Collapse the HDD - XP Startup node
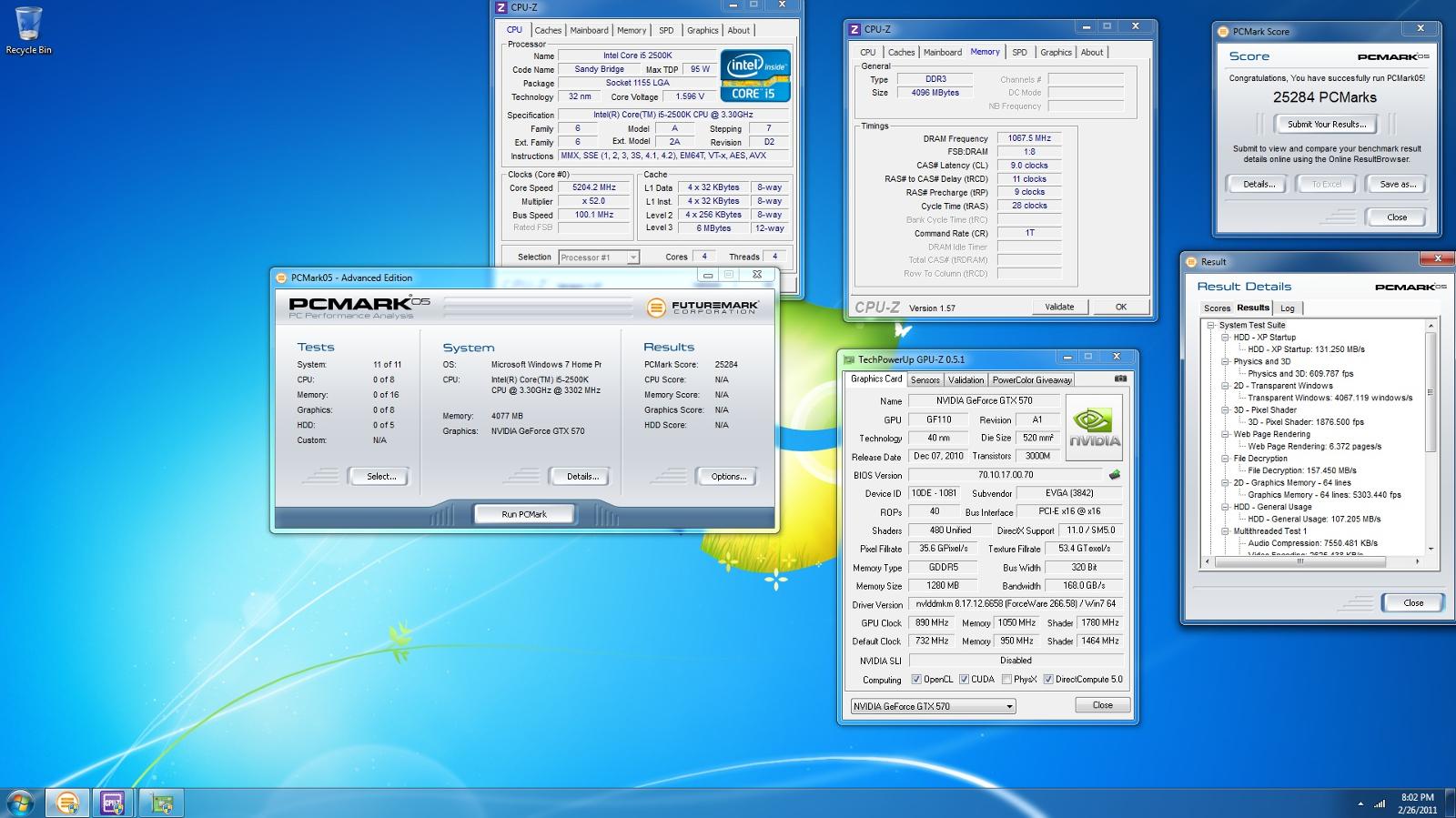The width and height of the screenshot is (1456, 818). (x=1225, y=338)
